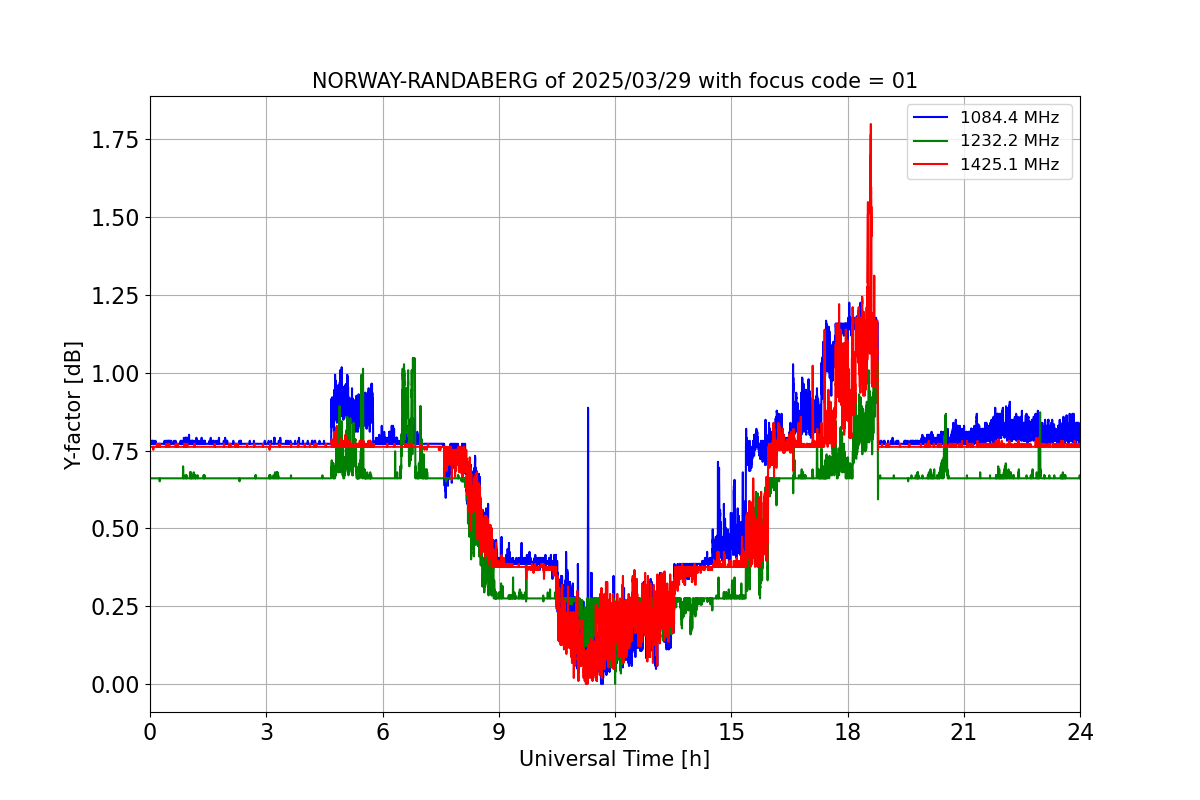1200x800 pixels.
Task: Click the red line sample in legend
Action: pos(932,165)
